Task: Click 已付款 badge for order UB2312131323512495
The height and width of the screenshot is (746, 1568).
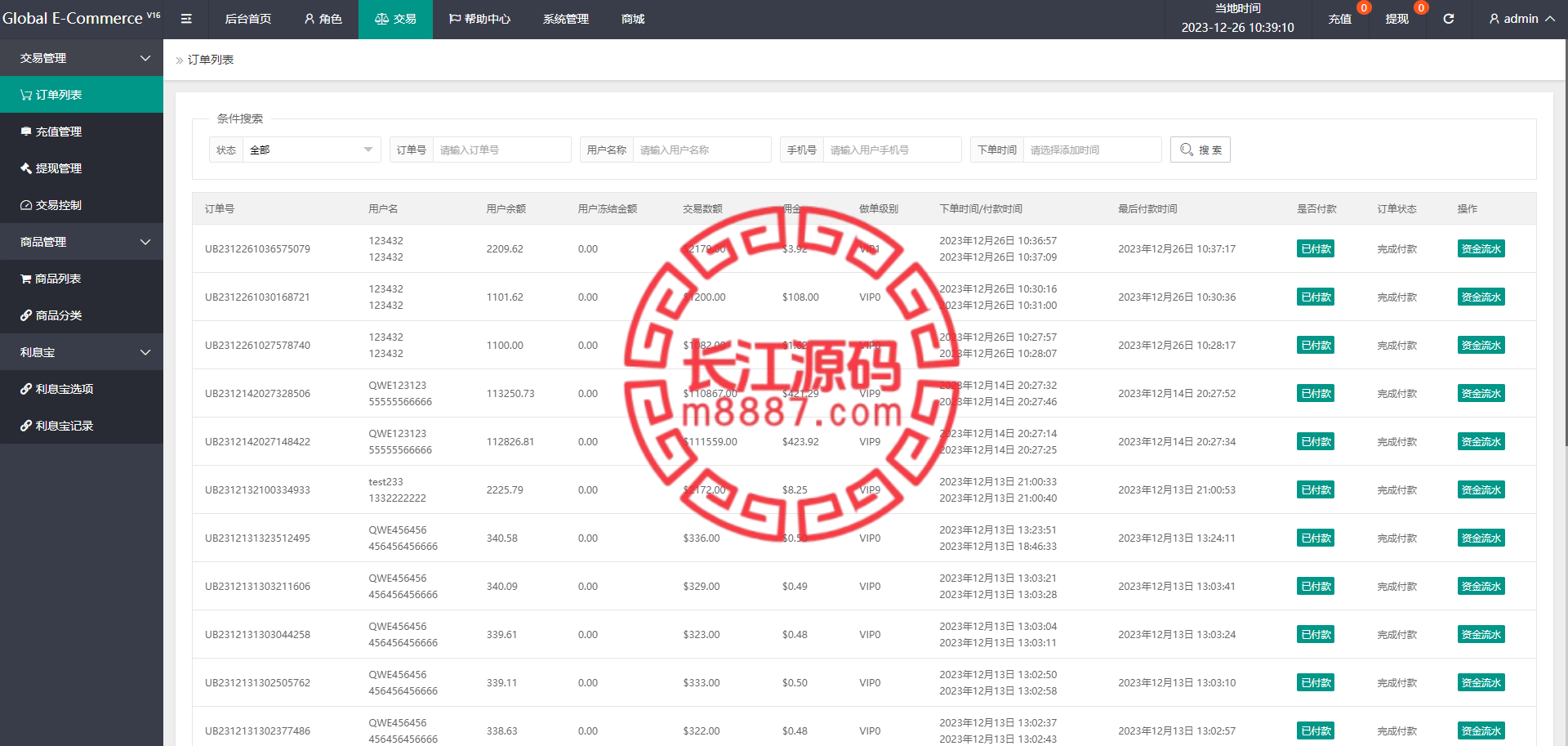Action: [x=1316, y=538]
